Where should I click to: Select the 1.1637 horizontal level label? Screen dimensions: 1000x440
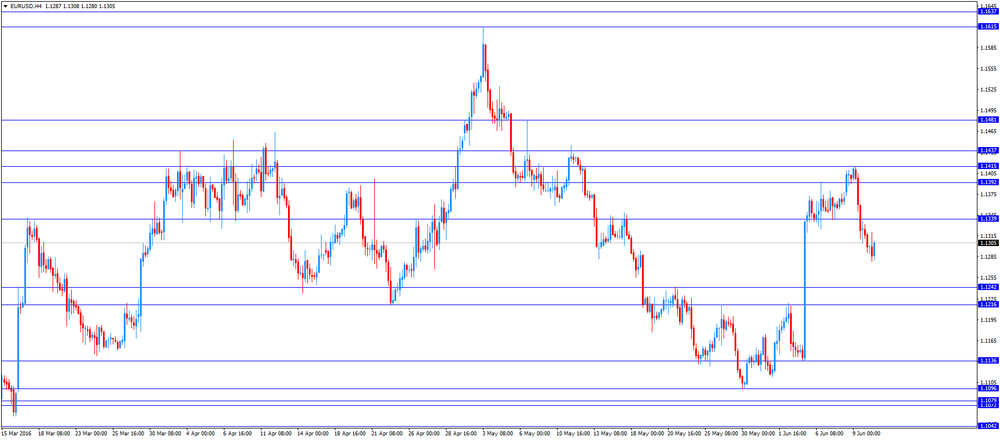tap(988, 11)
